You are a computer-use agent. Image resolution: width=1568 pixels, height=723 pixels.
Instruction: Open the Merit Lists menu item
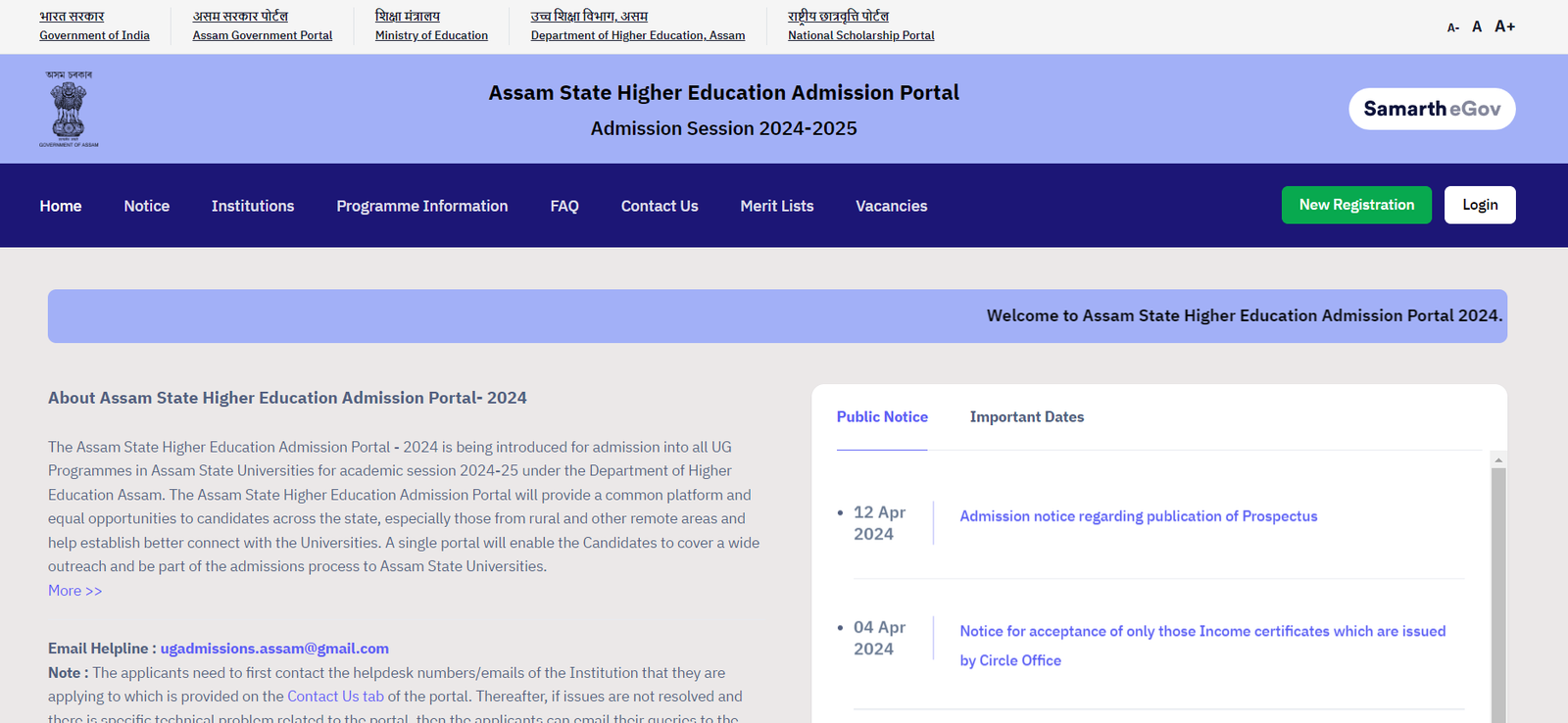click(x=777, y=206)
